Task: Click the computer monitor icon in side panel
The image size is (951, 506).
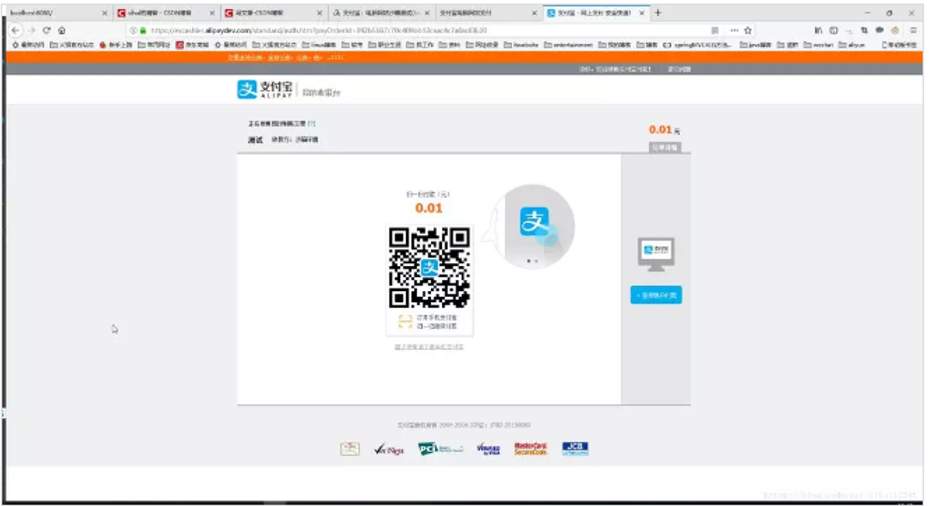Action: 656,254
